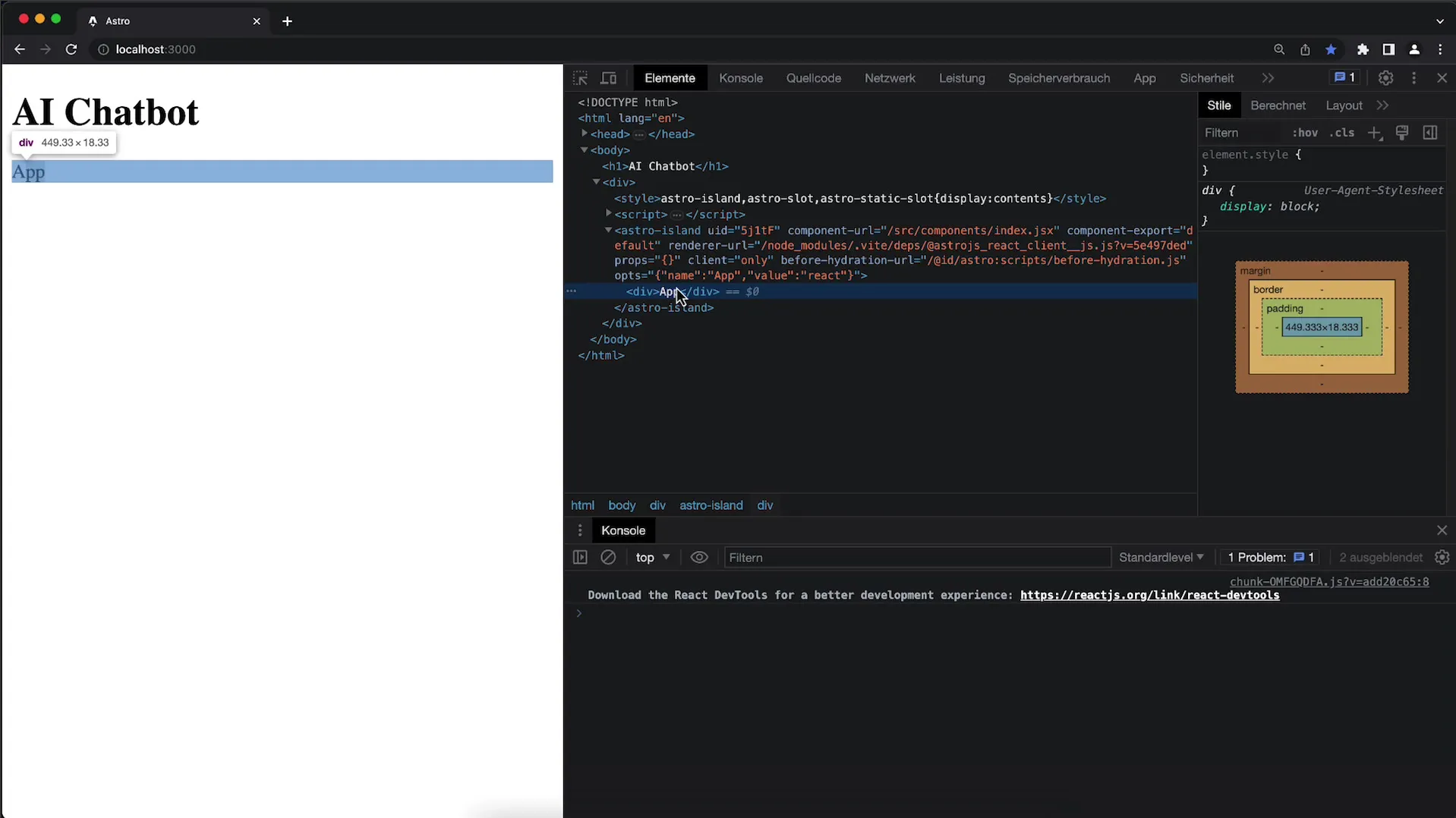The image size is (1456, 818).
Task: Go back using the browser back arrow
Action: click(x=20, y=49)
